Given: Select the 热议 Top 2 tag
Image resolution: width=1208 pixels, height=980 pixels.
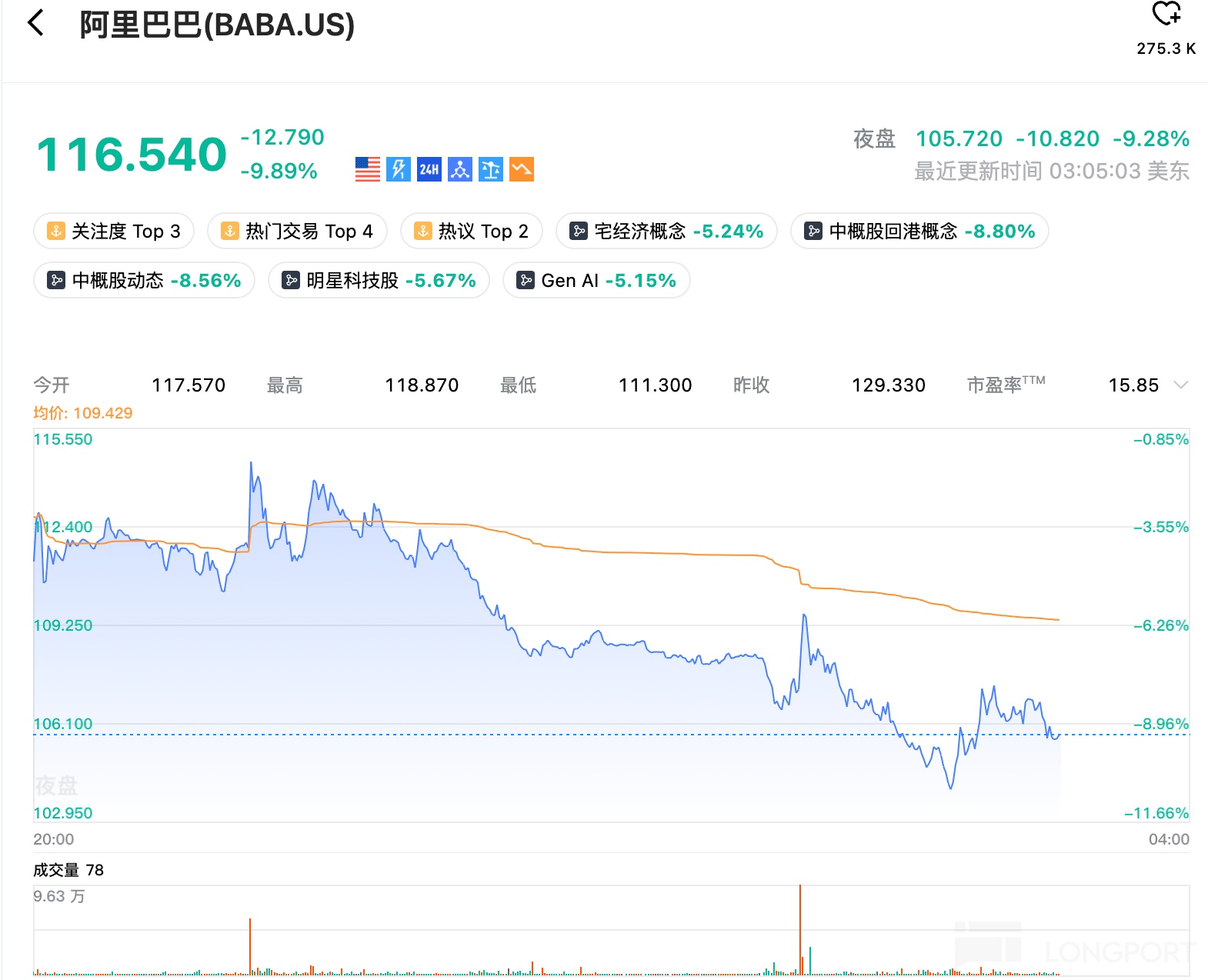Looking at the screenshot, I should click(472, 232).
